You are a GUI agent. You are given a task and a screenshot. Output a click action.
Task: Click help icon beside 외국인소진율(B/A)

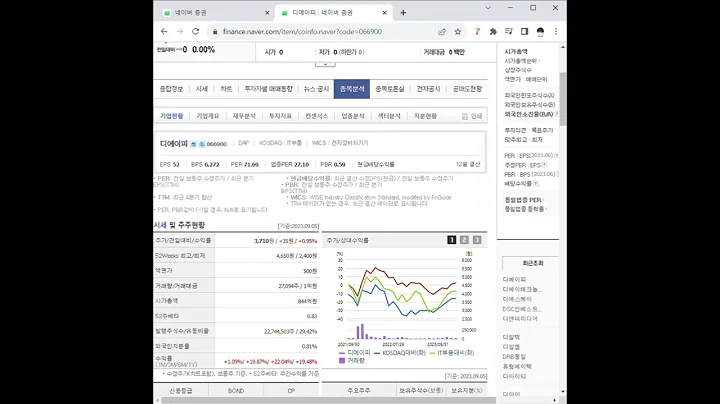click(557, 114)
